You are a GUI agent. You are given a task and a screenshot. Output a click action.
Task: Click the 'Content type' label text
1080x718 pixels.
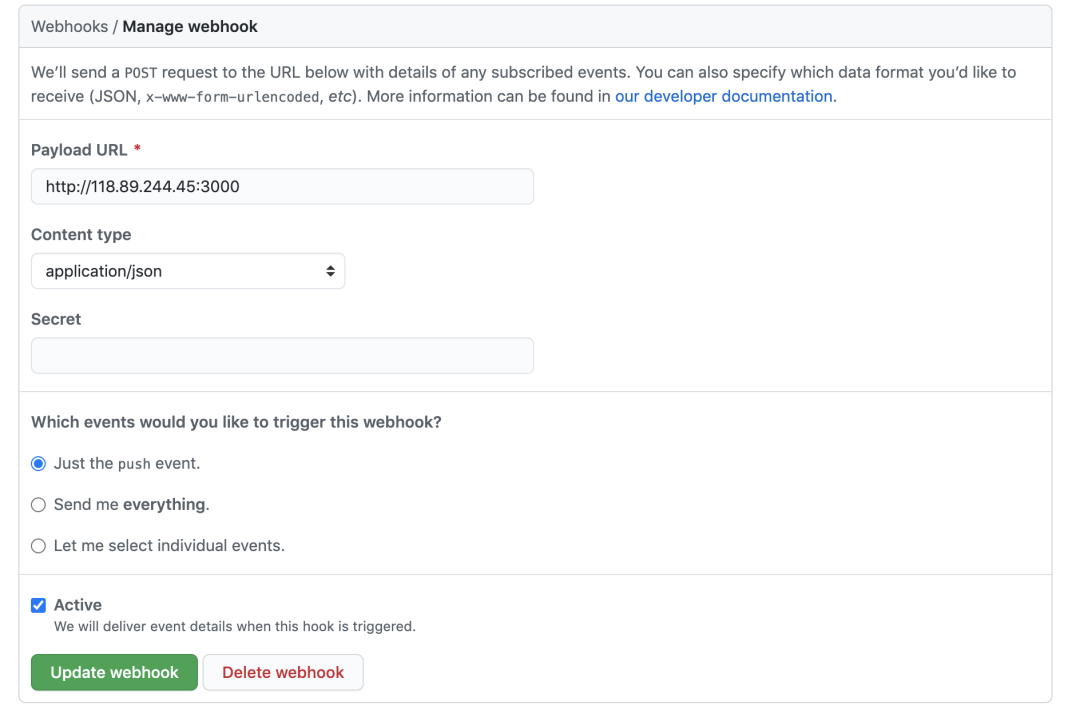point(81,235)
